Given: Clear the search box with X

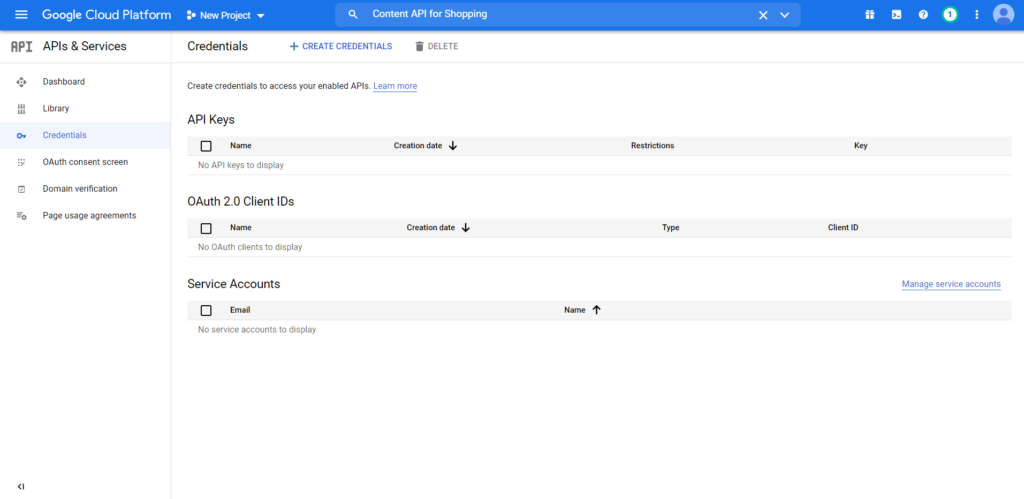Looking at the screenshot, I should point(763,15).
